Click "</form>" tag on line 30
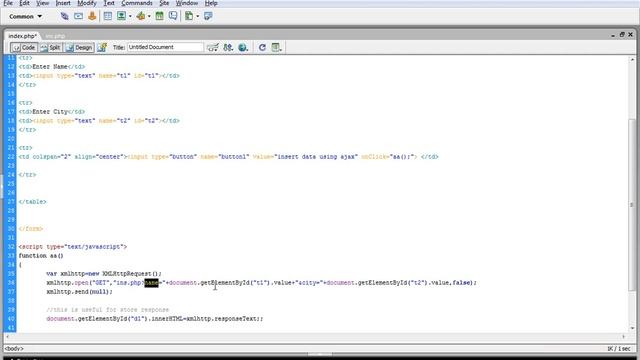Screen dimensions: 640x360 31,229
